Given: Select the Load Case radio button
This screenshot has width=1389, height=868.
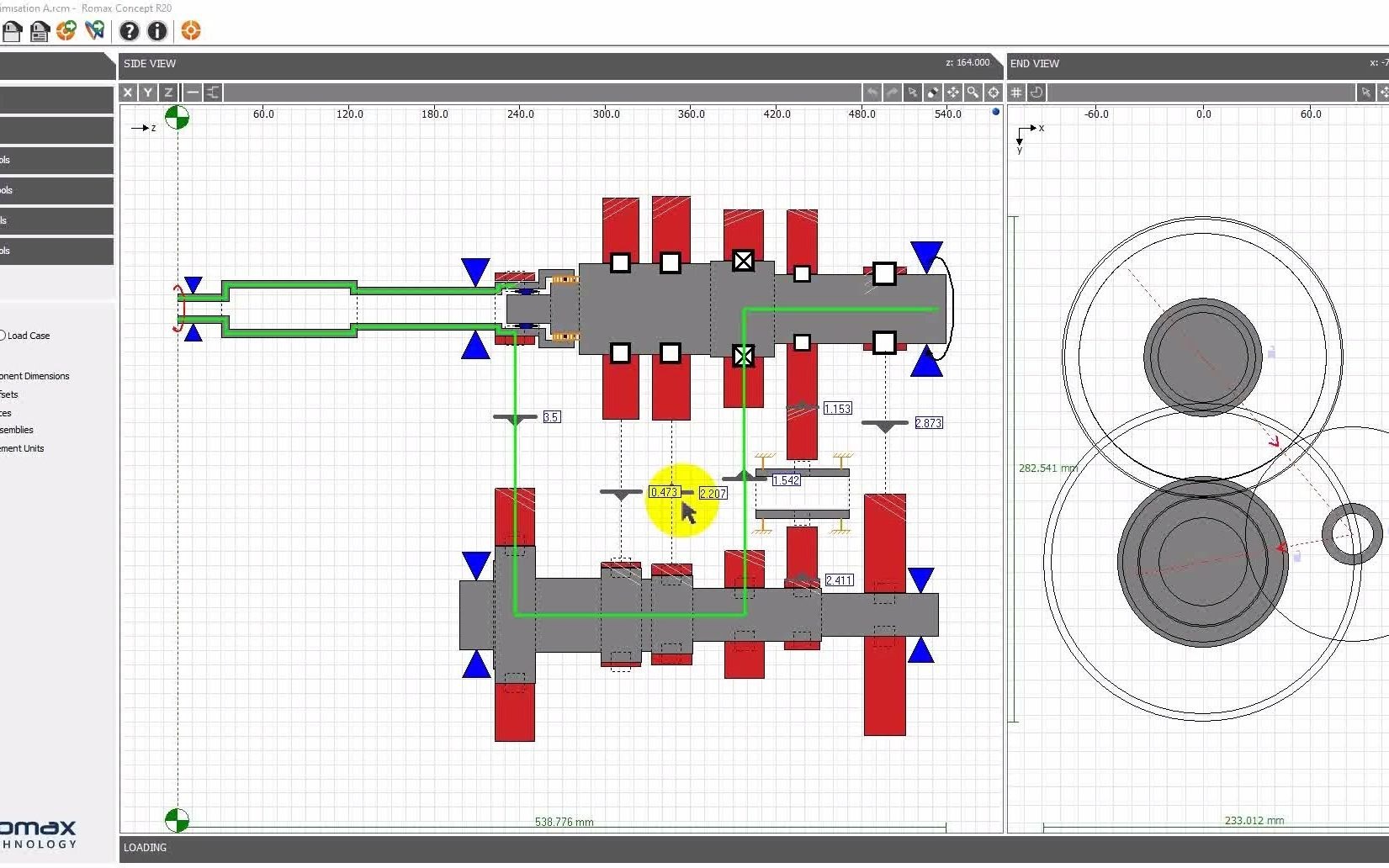Looking at the screenshot, I should (3, 336).
